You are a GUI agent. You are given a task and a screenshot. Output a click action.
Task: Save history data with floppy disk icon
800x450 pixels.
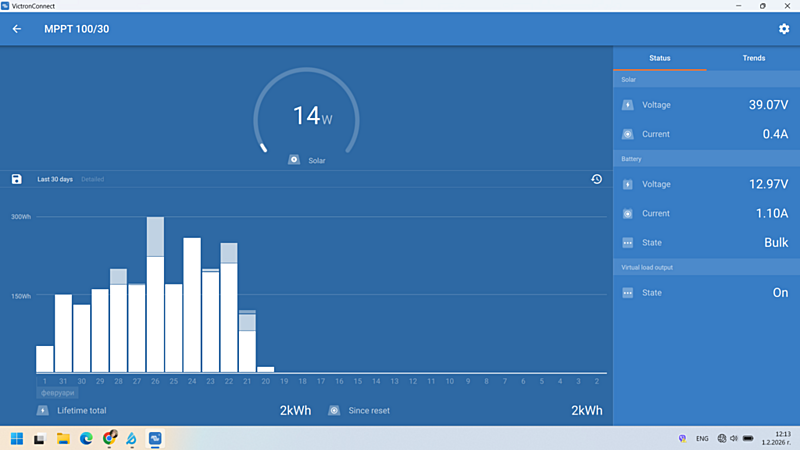point(17,179)
